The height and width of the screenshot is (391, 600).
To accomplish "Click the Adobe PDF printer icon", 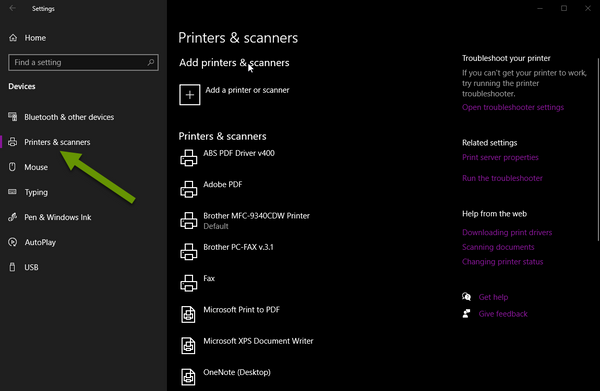I will click(189, 189).
